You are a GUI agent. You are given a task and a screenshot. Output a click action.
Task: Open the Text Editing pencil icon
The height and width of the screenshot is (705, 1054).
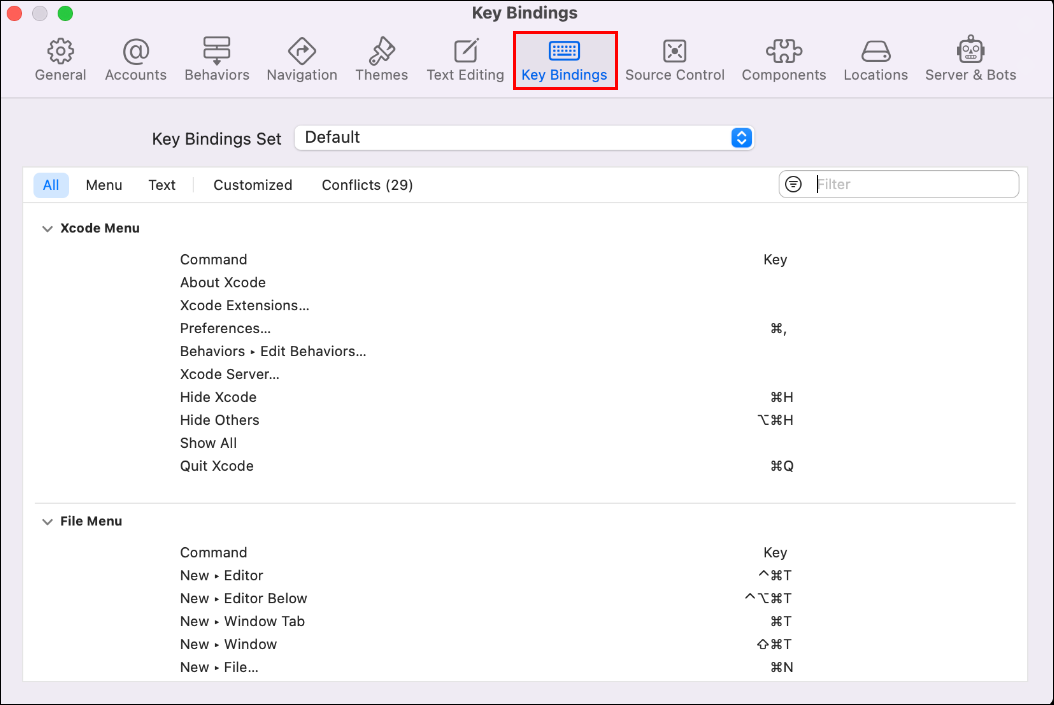pos(466,51)
